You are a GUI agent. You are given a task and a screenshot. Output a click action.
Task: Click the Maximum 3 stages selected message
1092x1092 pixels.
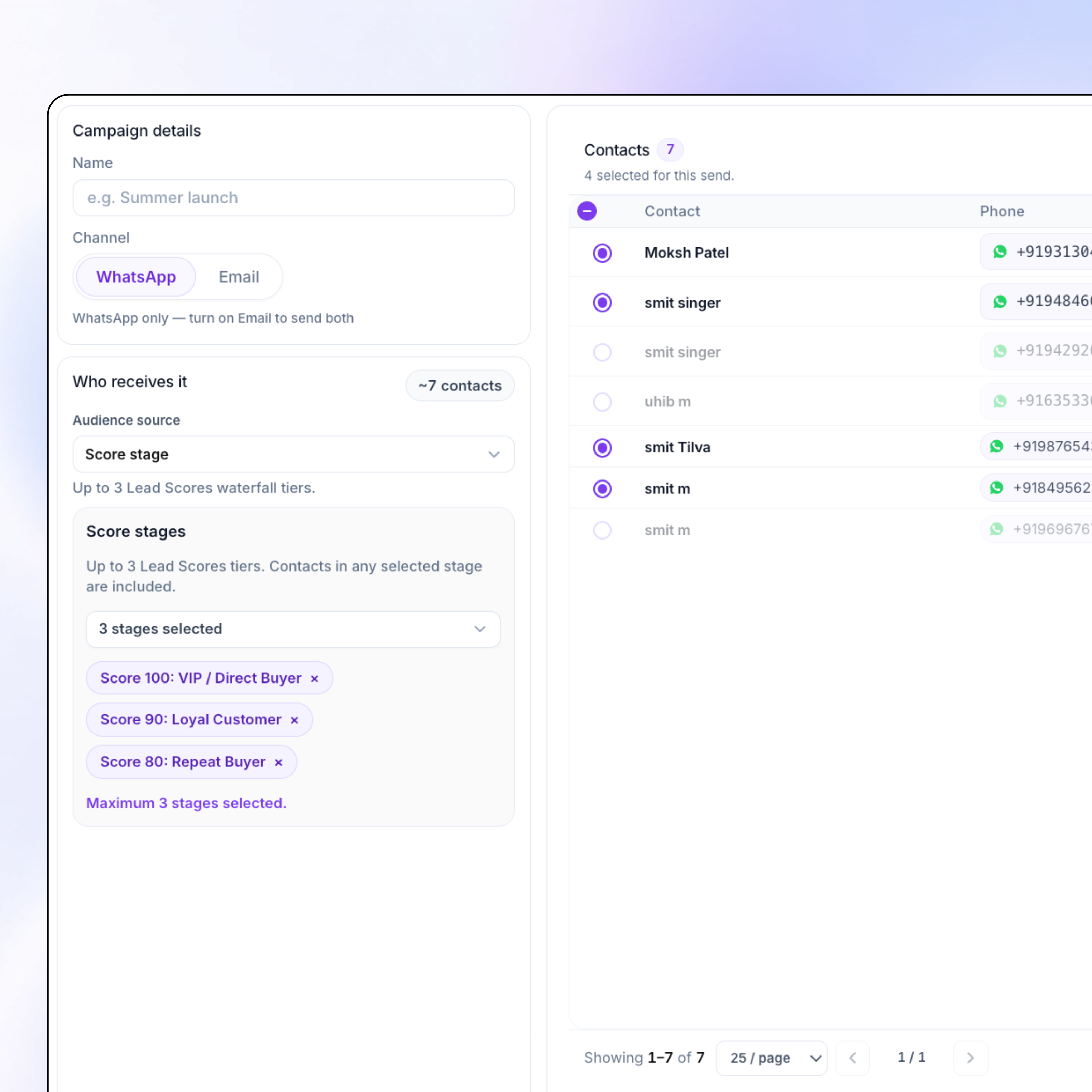(186, 803)
